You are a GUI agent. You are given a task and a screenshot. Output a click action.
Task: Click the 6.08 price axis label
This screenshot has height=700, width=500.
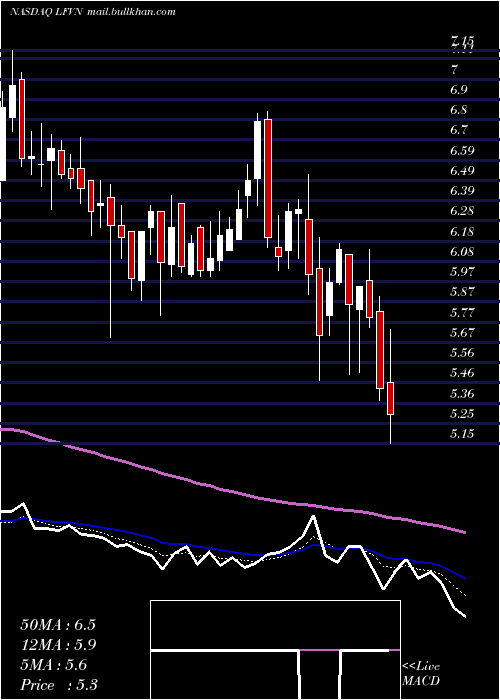462,251
